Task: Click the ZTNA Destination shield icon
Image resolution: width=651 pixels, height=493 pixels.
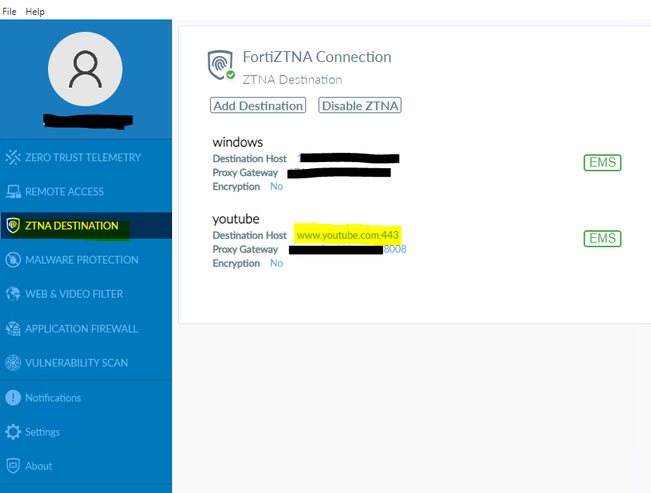Action: click(x=13, y=226)
